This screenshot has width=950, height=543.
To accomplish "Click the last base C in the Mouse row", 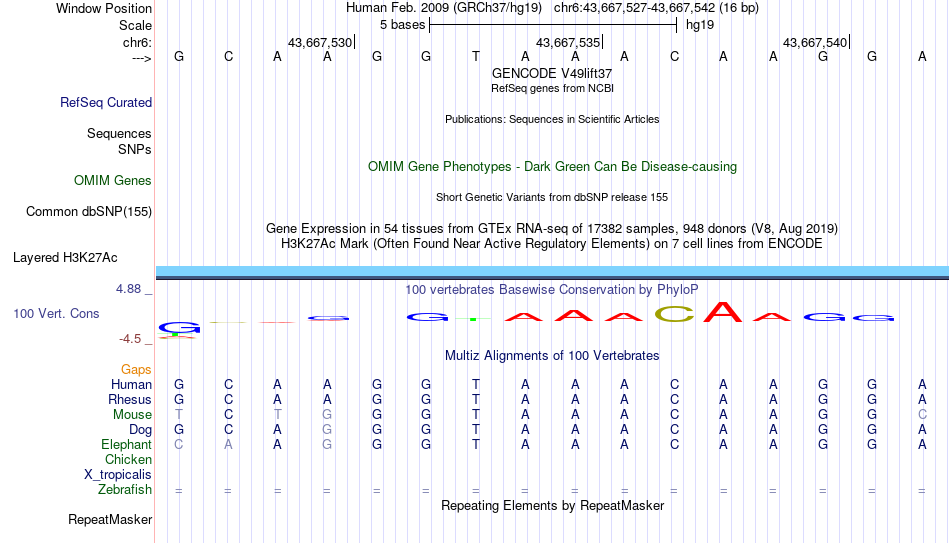I will [922, 415].
